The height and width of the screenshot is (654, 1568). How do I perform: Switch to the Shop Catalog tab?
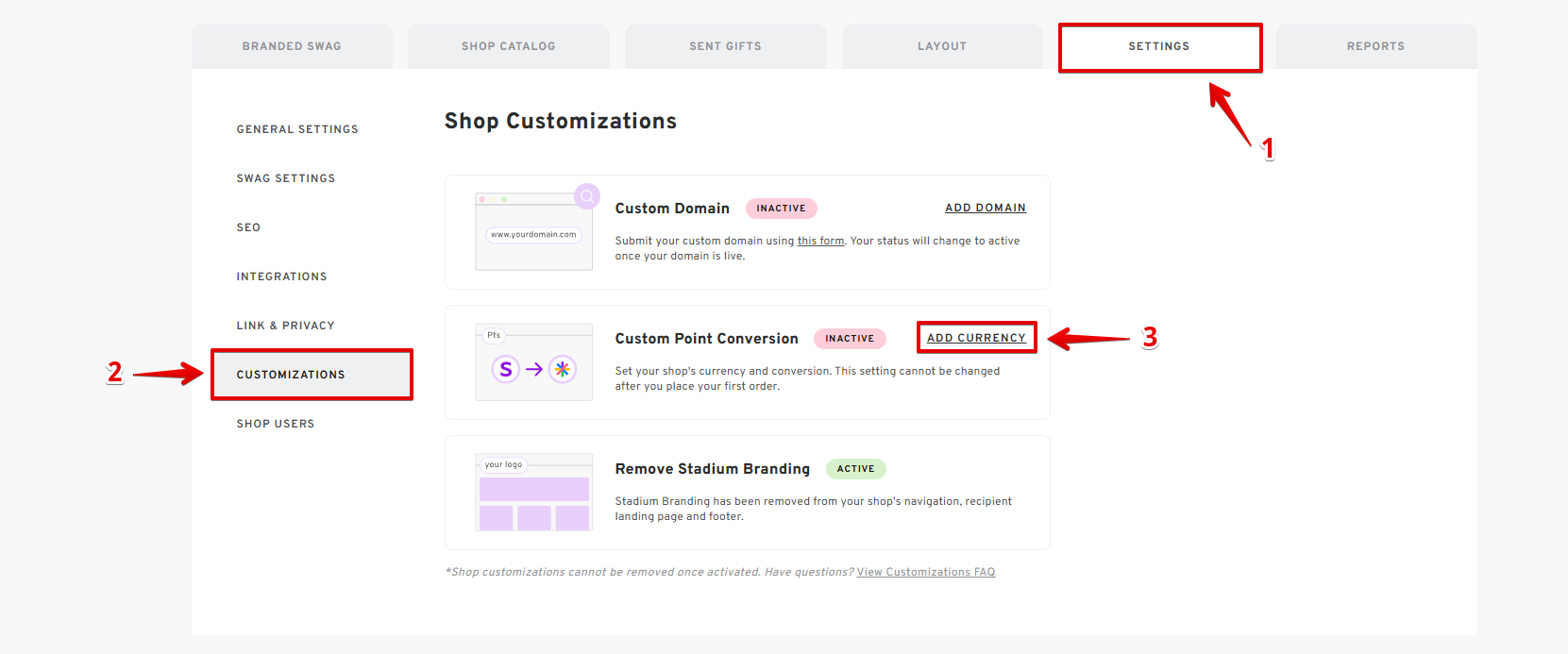tap(509, 46)
